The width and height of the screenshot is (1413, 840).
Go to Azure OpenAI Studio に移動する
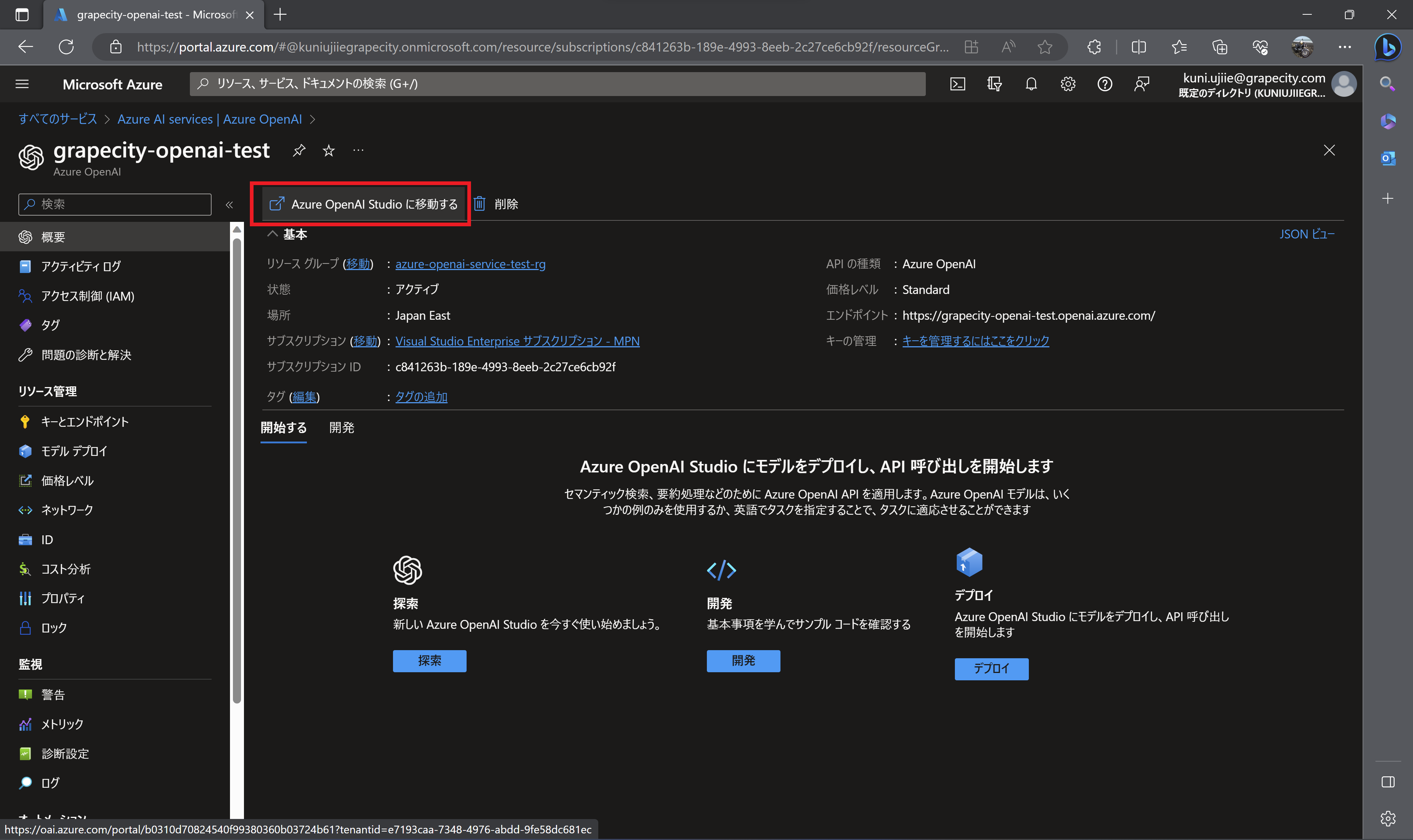(363, 204)
